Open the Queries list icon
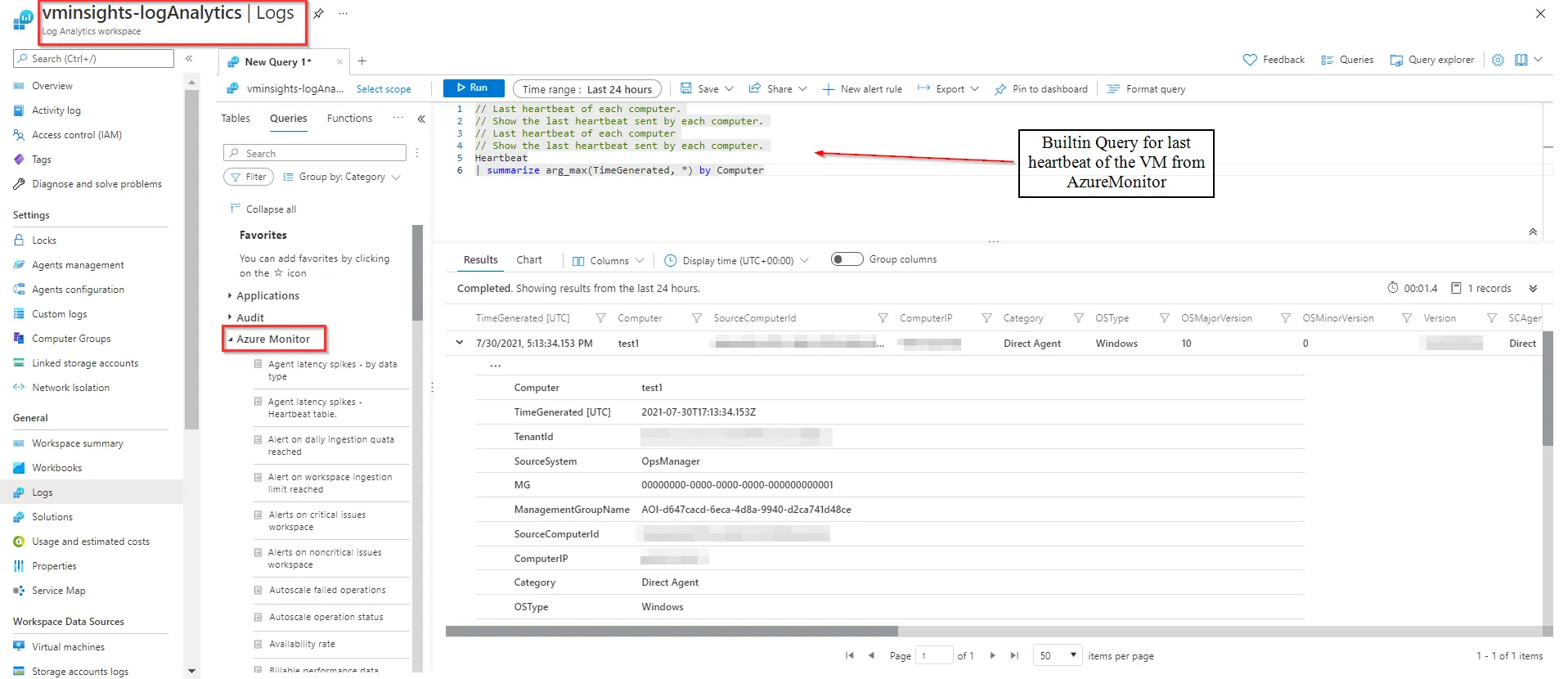This screenshot has width=1568, height=679. [x=1327, y=60]
